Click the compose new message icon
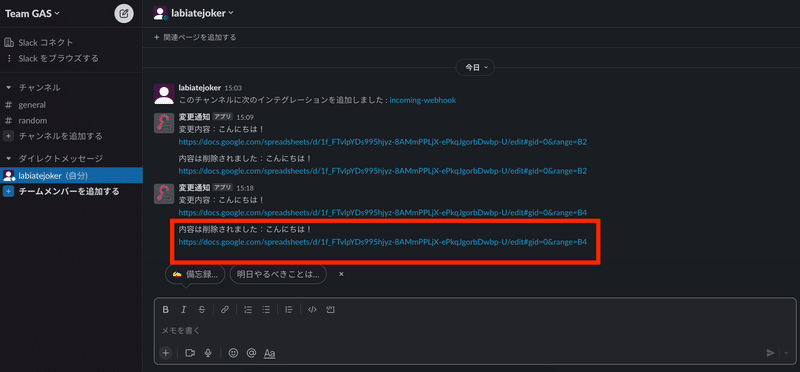 (123, 14)
